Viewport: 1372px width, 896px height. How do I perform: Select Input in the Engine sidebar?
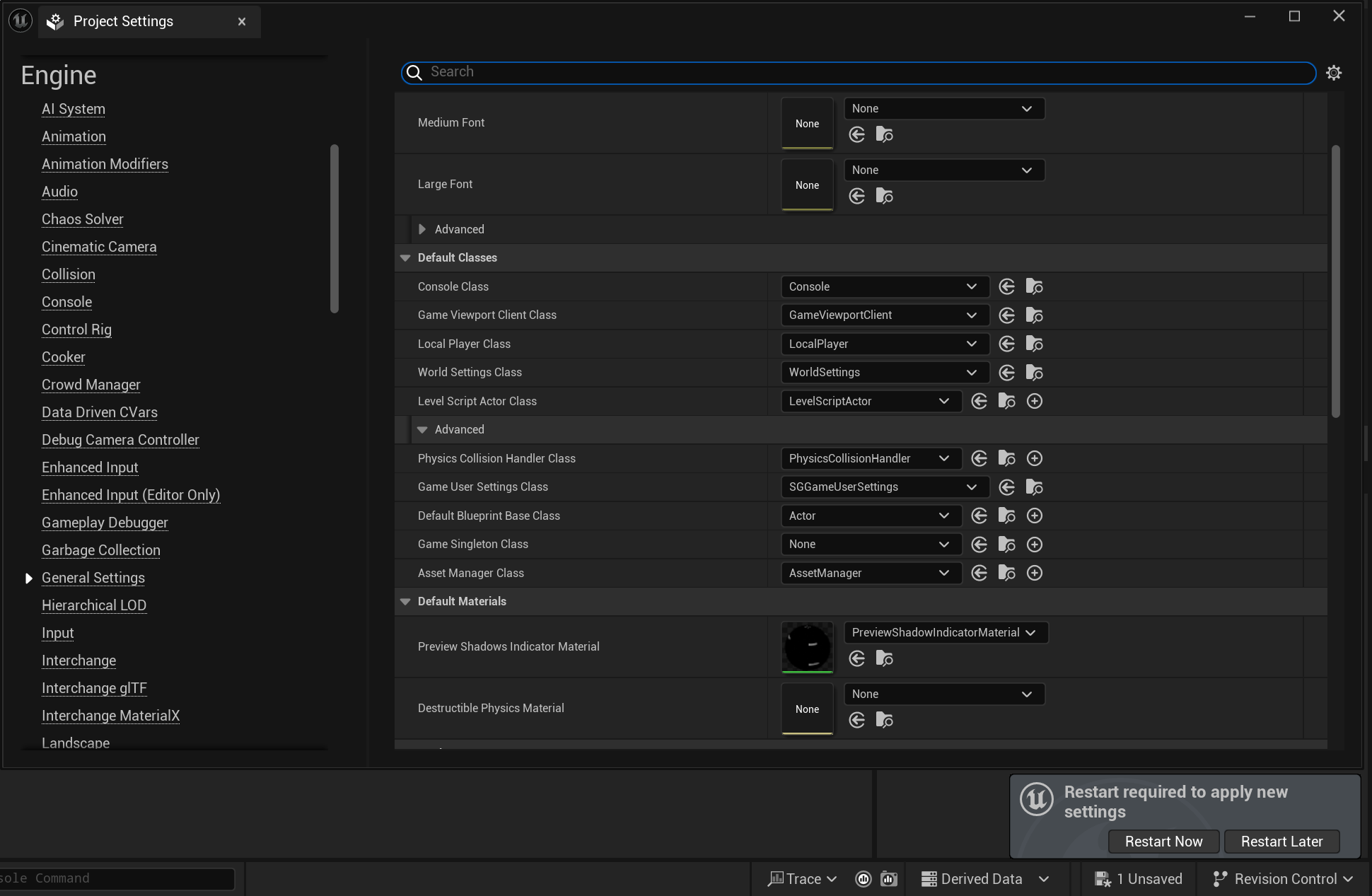57,633
